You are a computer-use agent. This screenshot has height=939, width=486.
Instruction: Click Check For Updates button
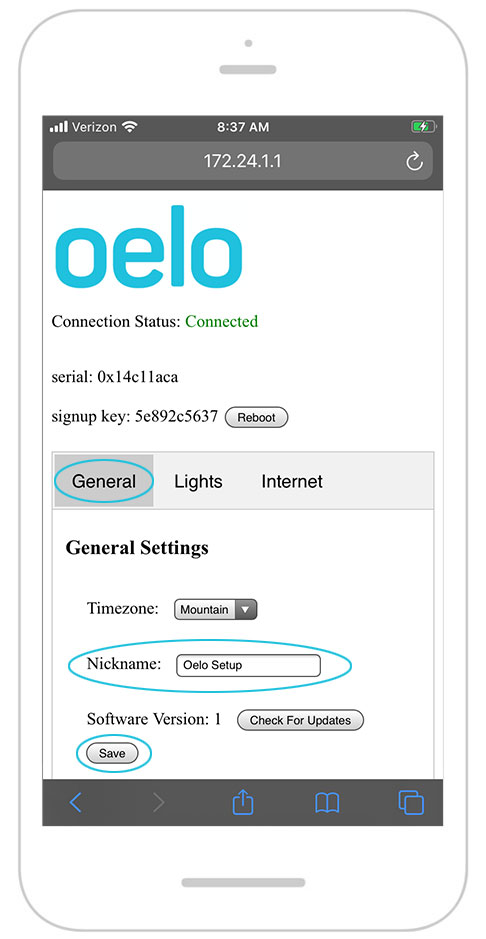click(300, 720)
